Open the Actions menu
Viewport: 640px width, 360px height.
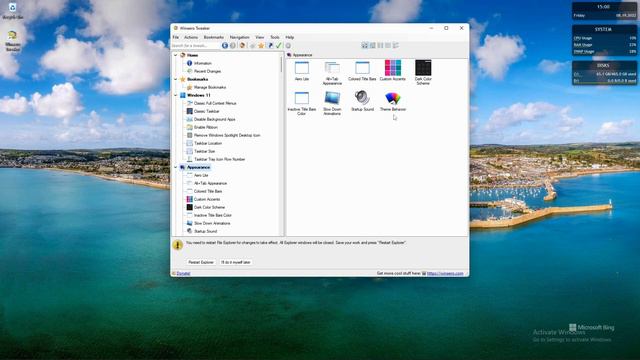coord(191,37)
